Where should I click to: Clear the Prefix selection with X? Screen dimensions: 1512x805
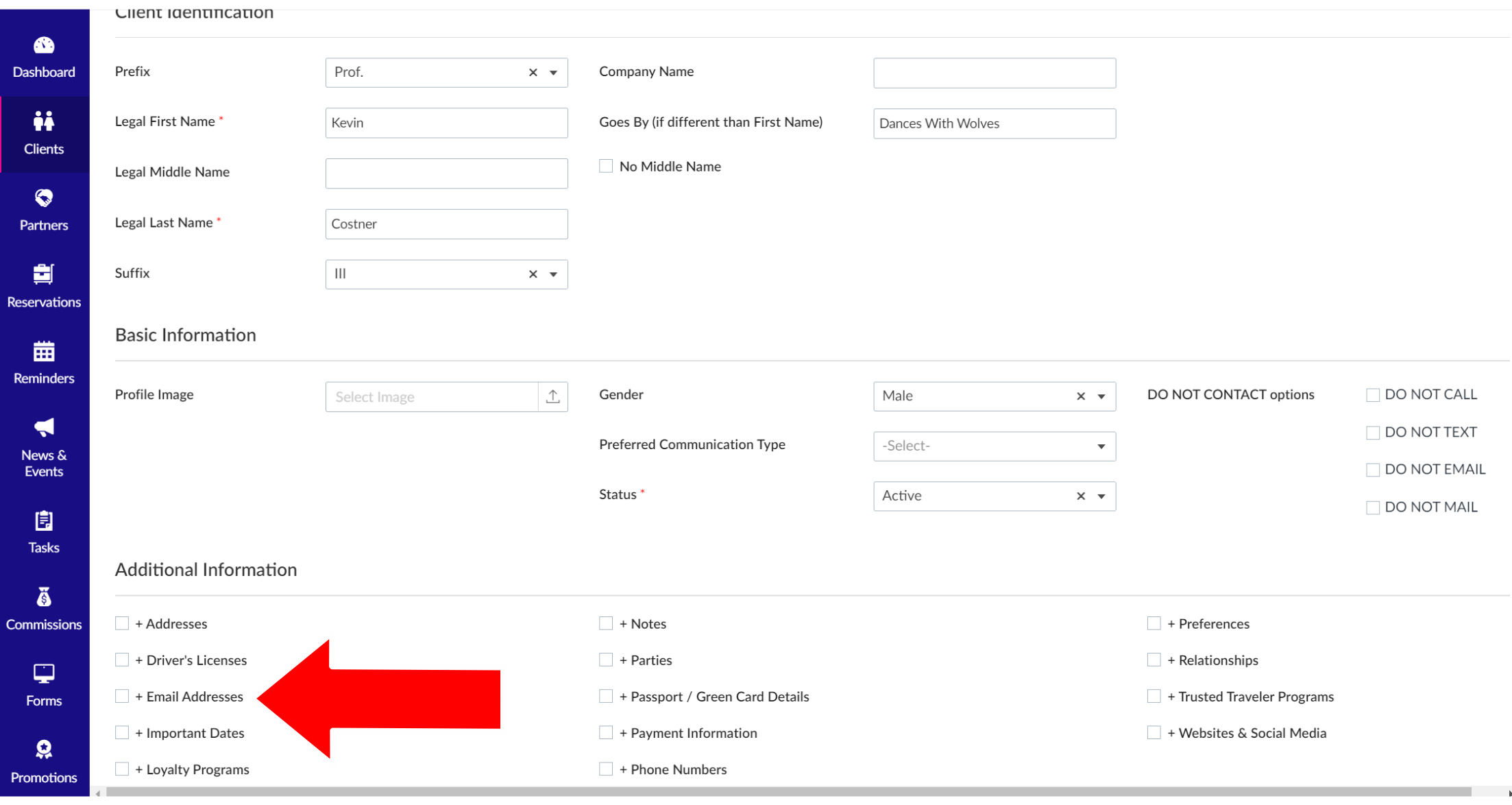[533, 73]
